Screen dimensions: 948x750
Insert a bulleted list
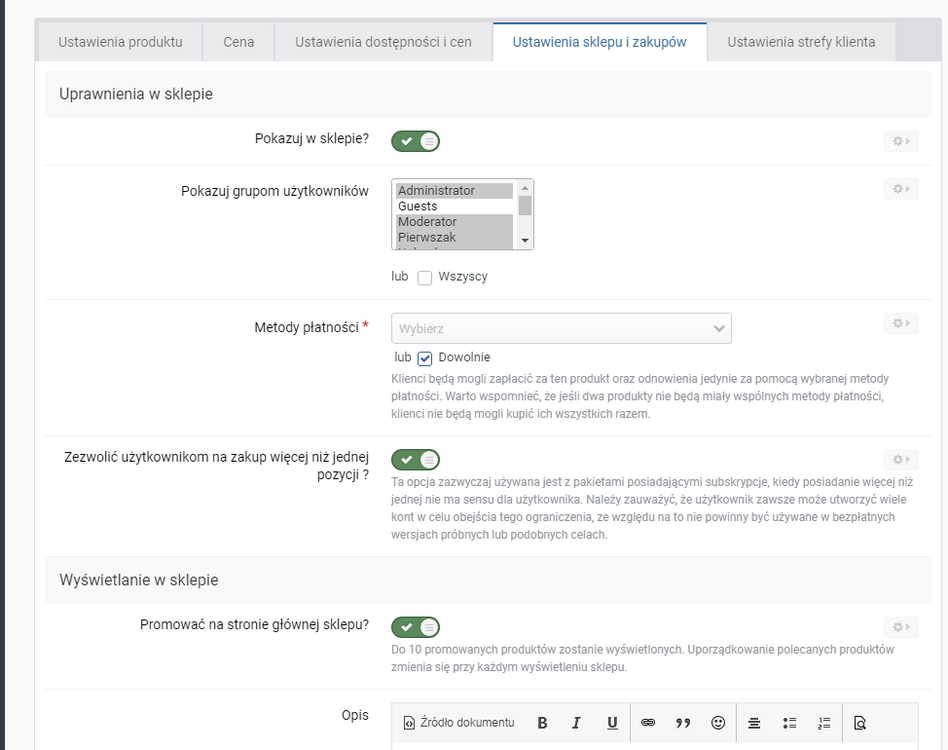(789, 723)
